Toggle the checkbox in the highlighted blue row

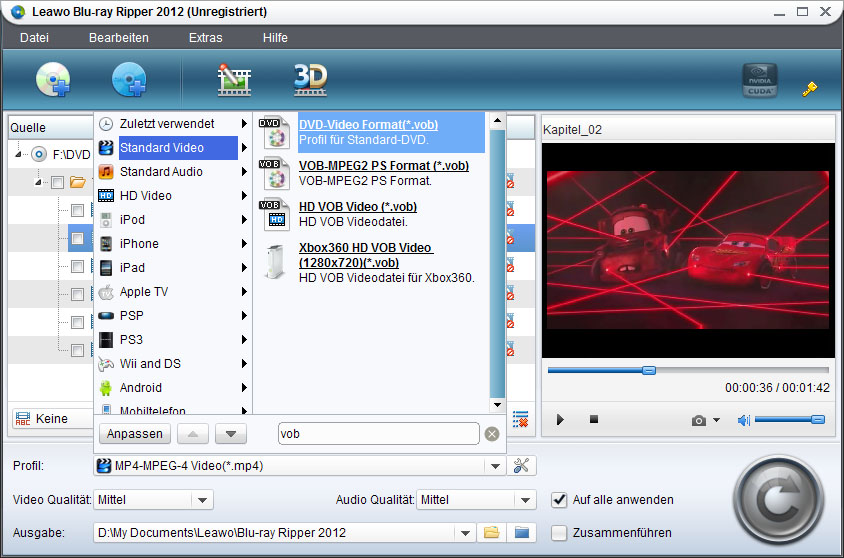(x=78, y=238)
